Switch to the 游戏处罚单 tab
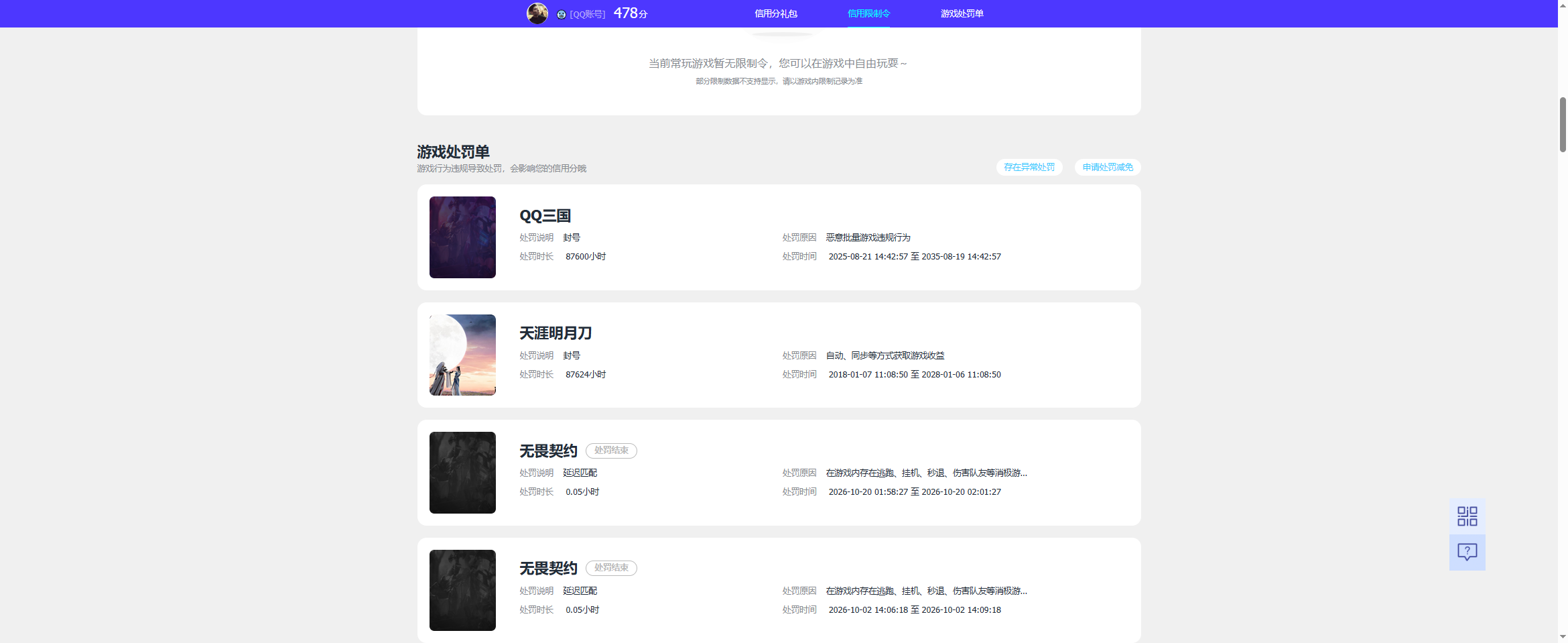 click(x=962, y=13)
